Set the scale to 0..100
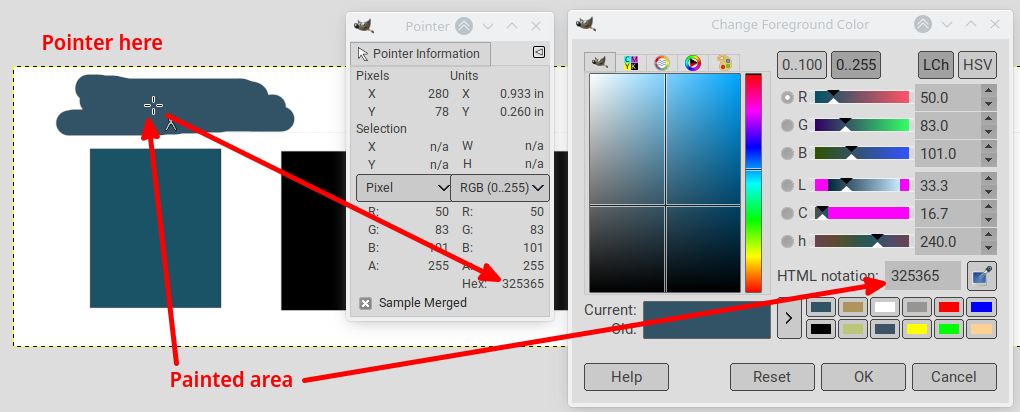The image size is (1020, 412). click(802, 65)
